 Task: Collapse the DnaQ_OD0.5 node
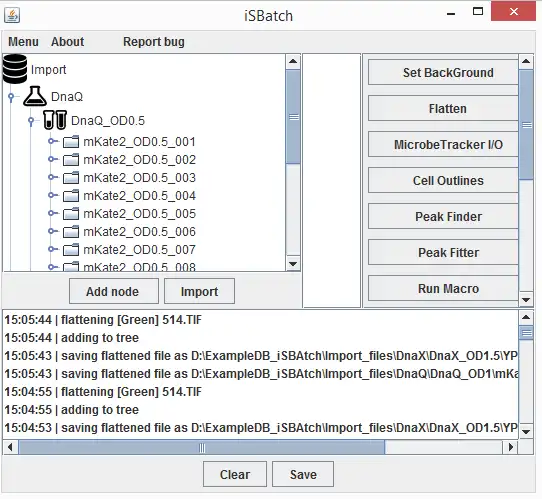[x=31, y=121]
